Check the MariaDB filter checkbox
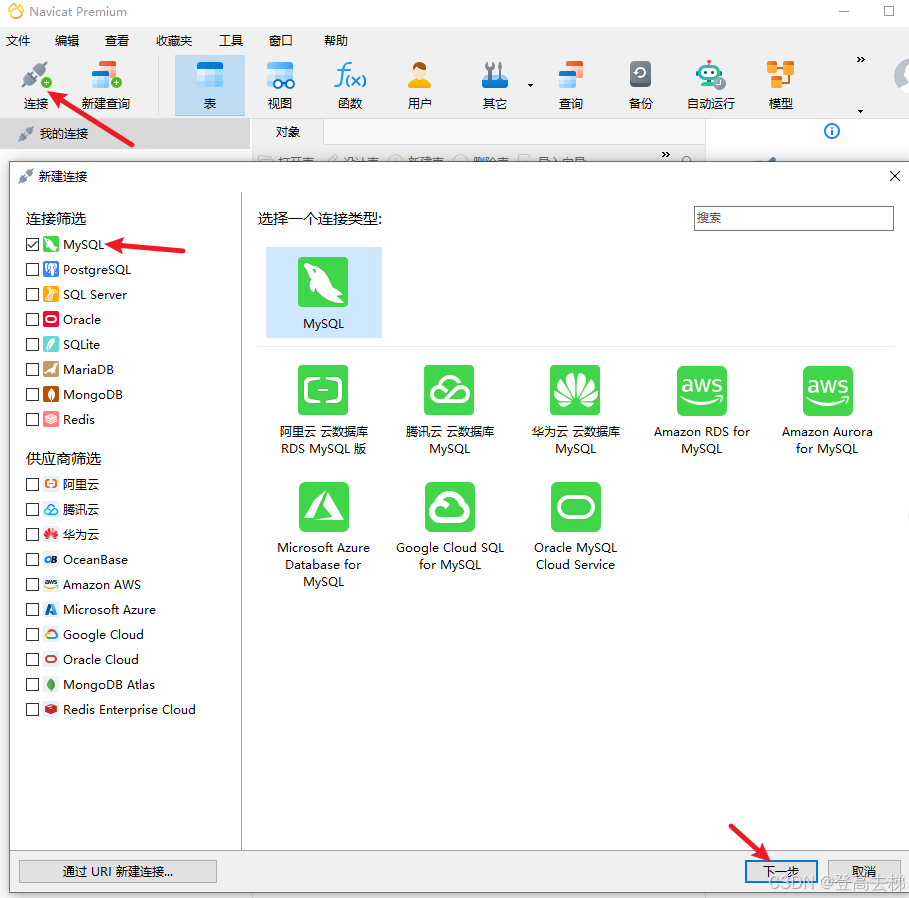Viewport: 909px width, 898px height. (x=32, y=369)
